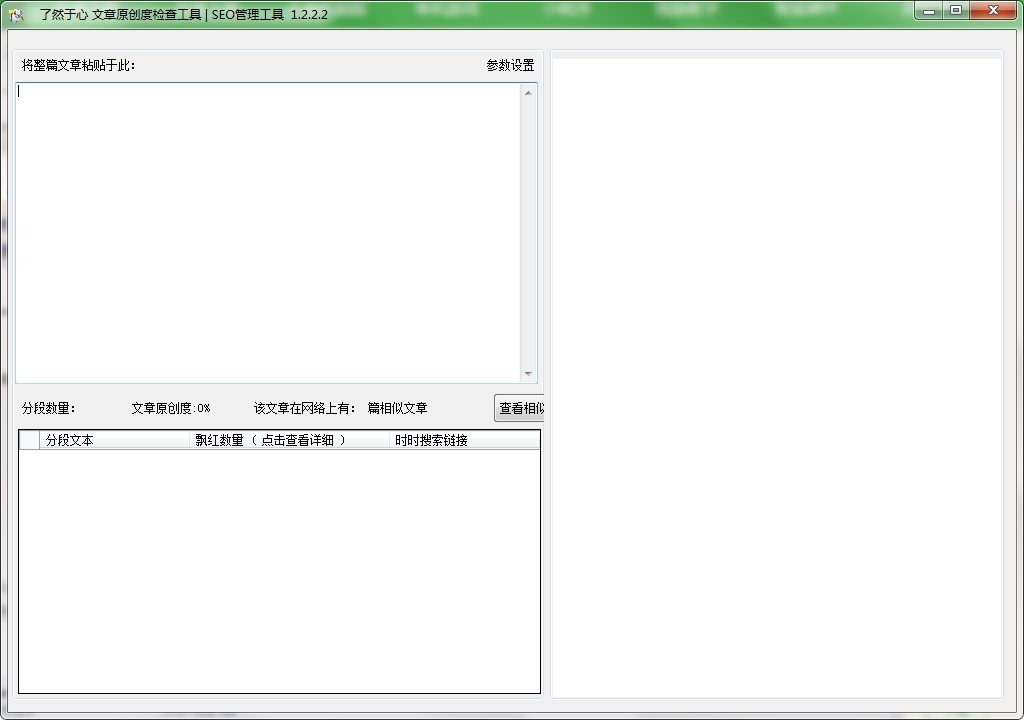Click the 查看相似 button
This screenshot has width=1024, height=720.
(x=520, y=408)
